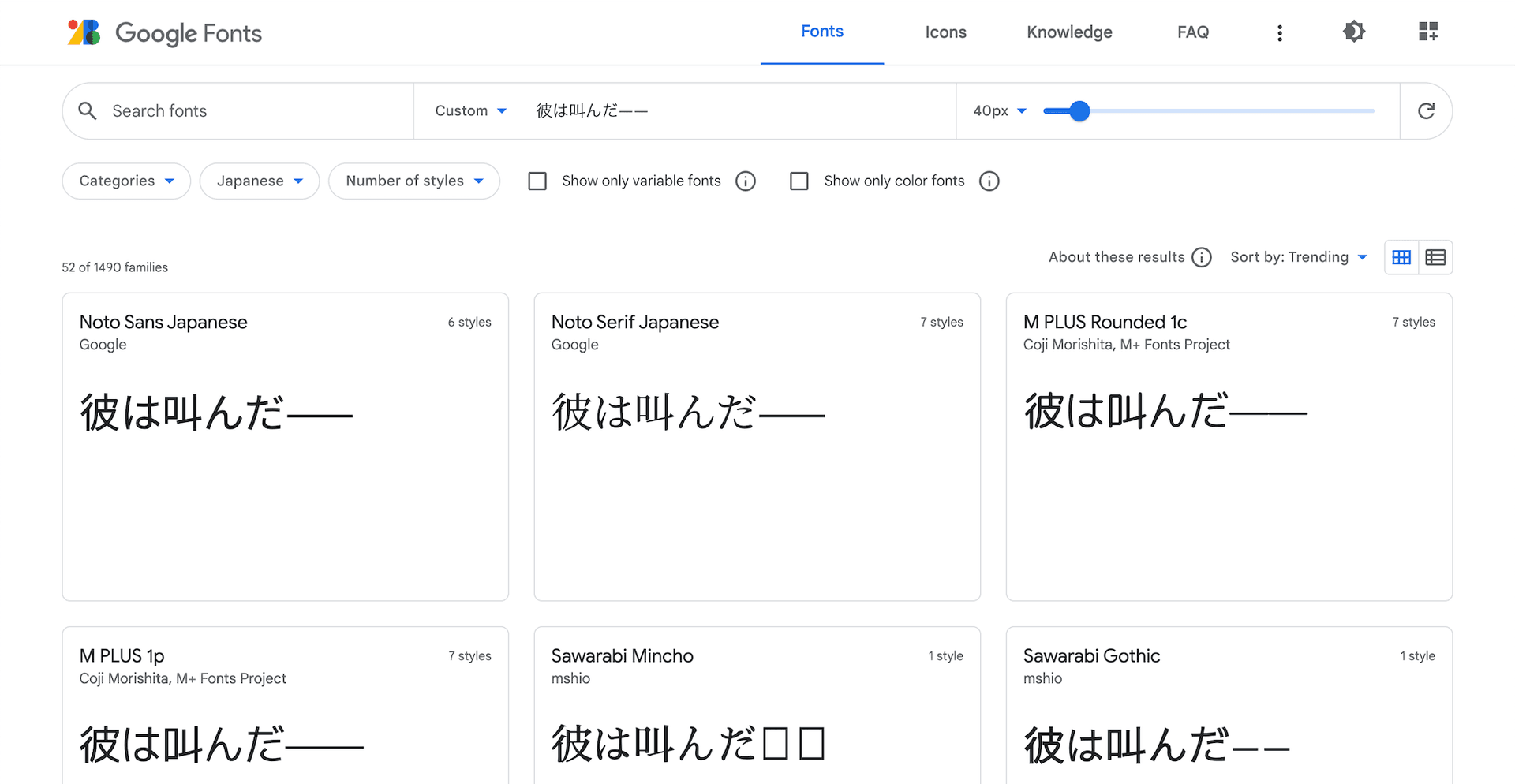Click the Google Fonts logo
This screenshot has width=1515, height=784.
(164, 32)
